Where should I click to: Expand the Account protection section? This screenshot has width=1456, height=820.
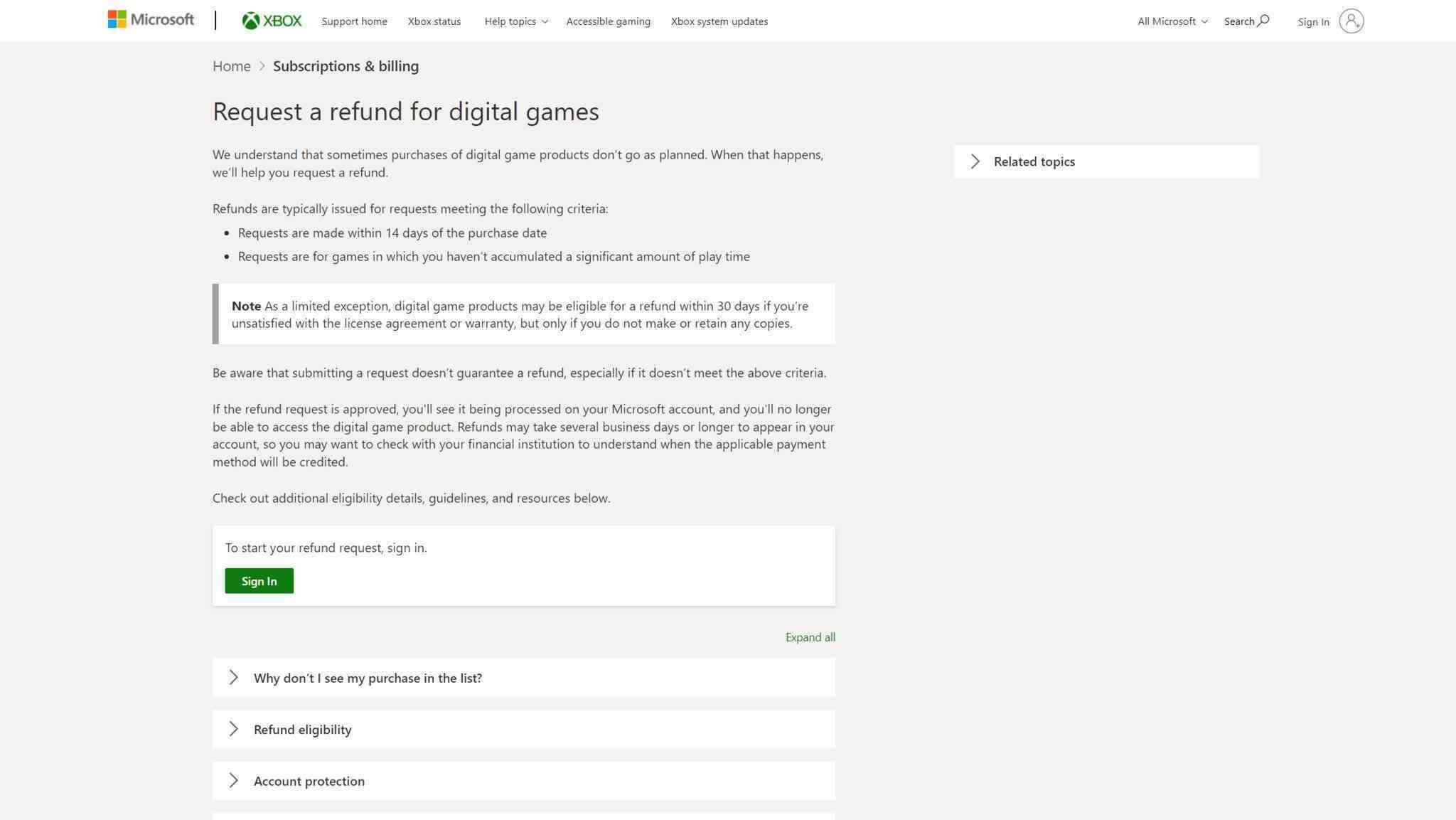pyautogui.click(x=523, y=781)
